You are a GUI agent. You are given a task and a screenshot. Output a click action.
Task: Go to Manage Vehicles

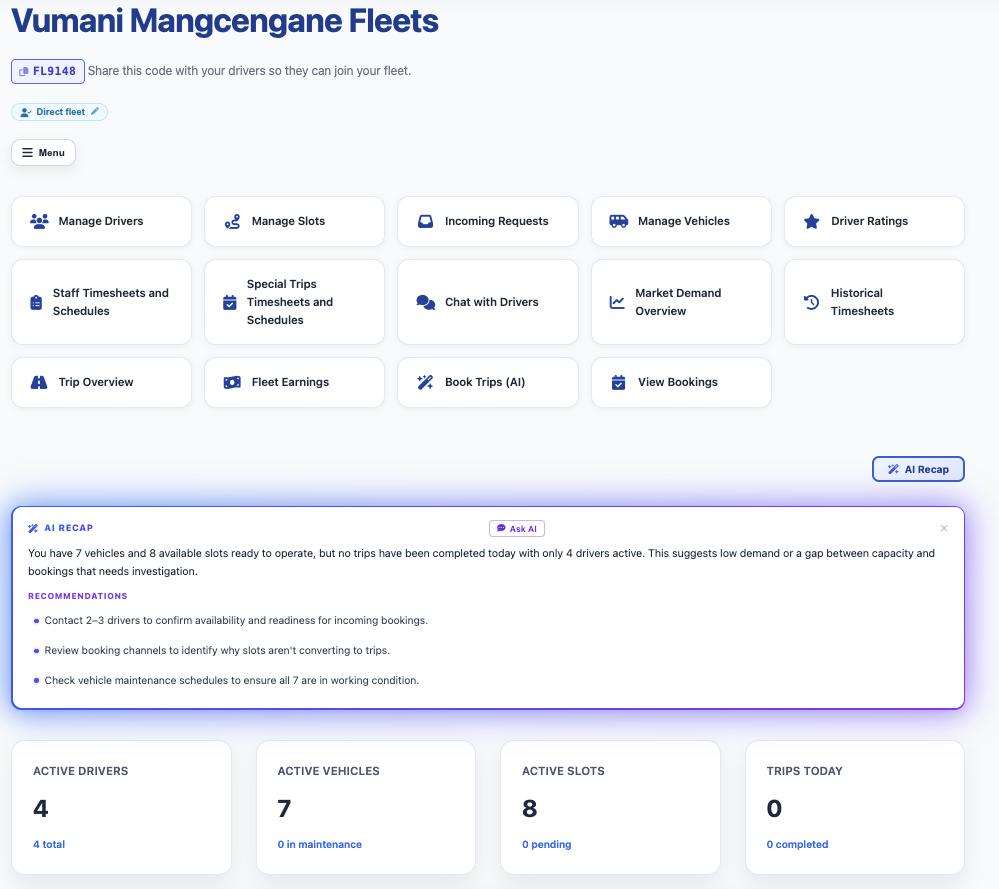pyautogui.click(x=681, y=221)
